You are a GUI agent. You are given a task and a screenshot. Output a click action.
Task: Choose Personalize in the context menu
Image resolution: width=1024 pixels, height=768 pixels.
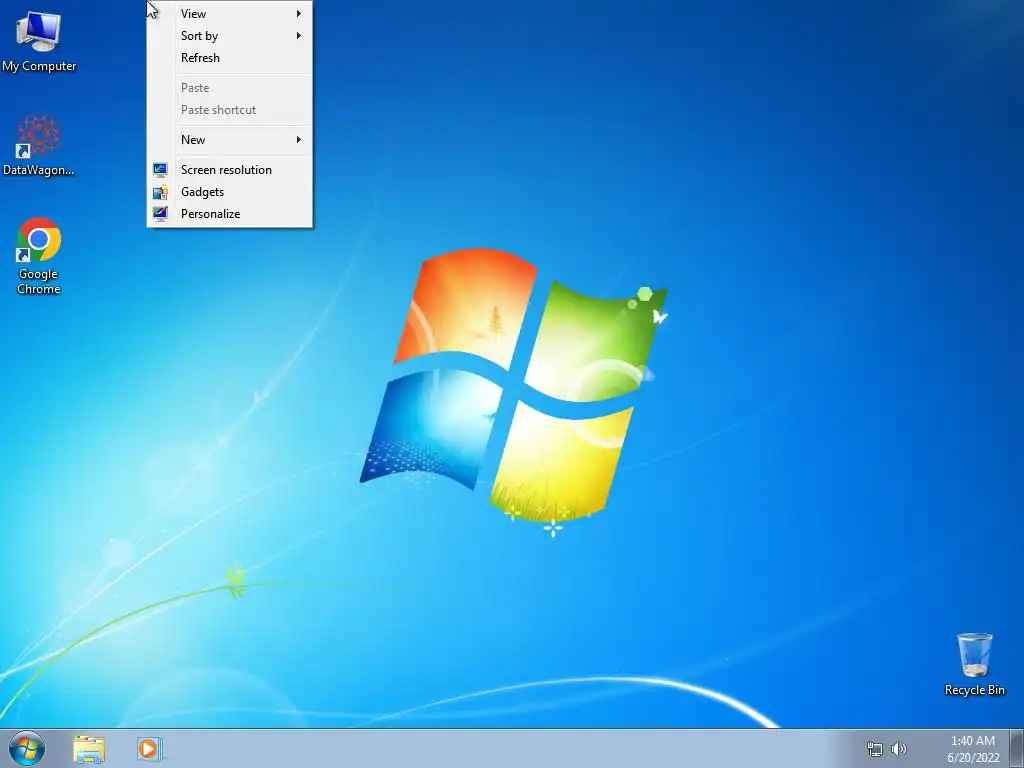(x=230, y=214)
